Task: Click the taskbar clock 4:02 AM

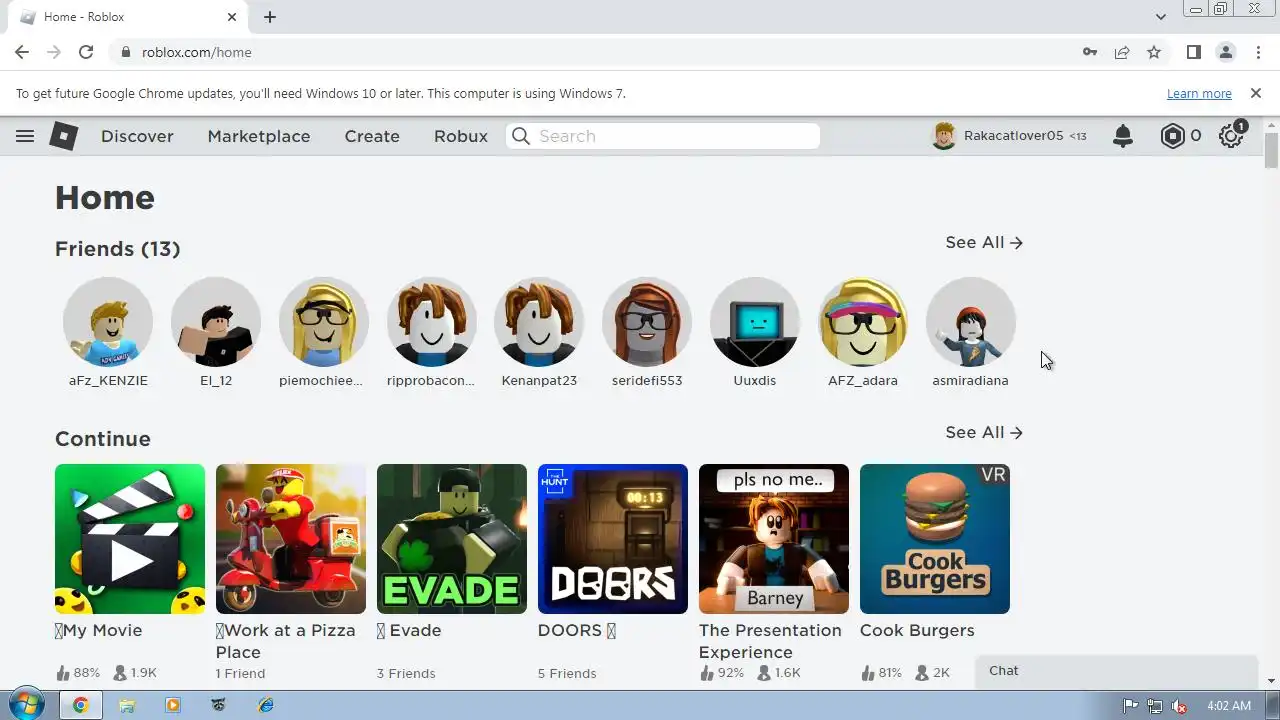Action: (x=1229, y=706)
